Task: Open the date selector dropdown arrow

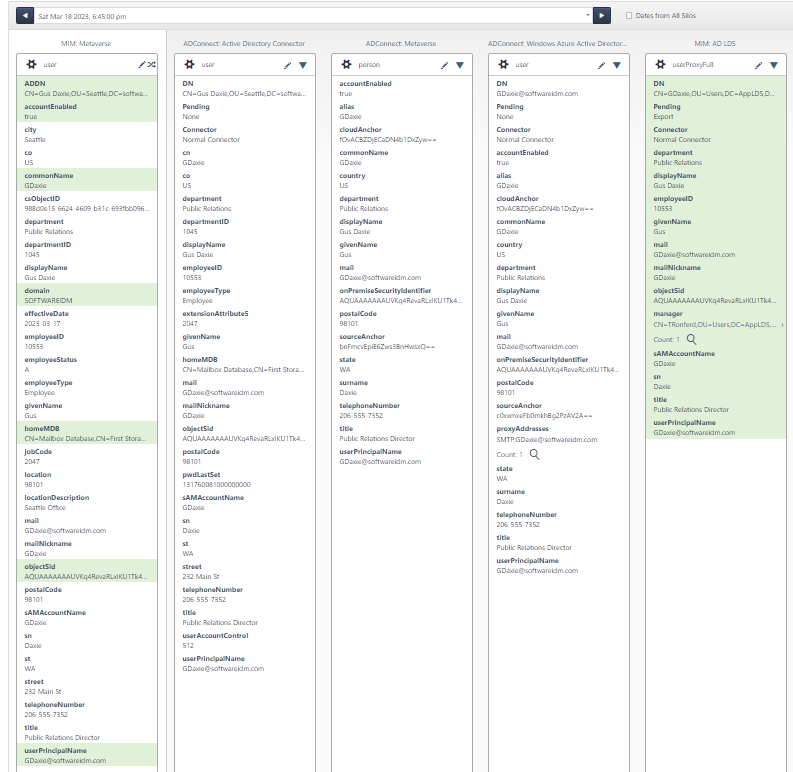Action: tap(587, 15)
